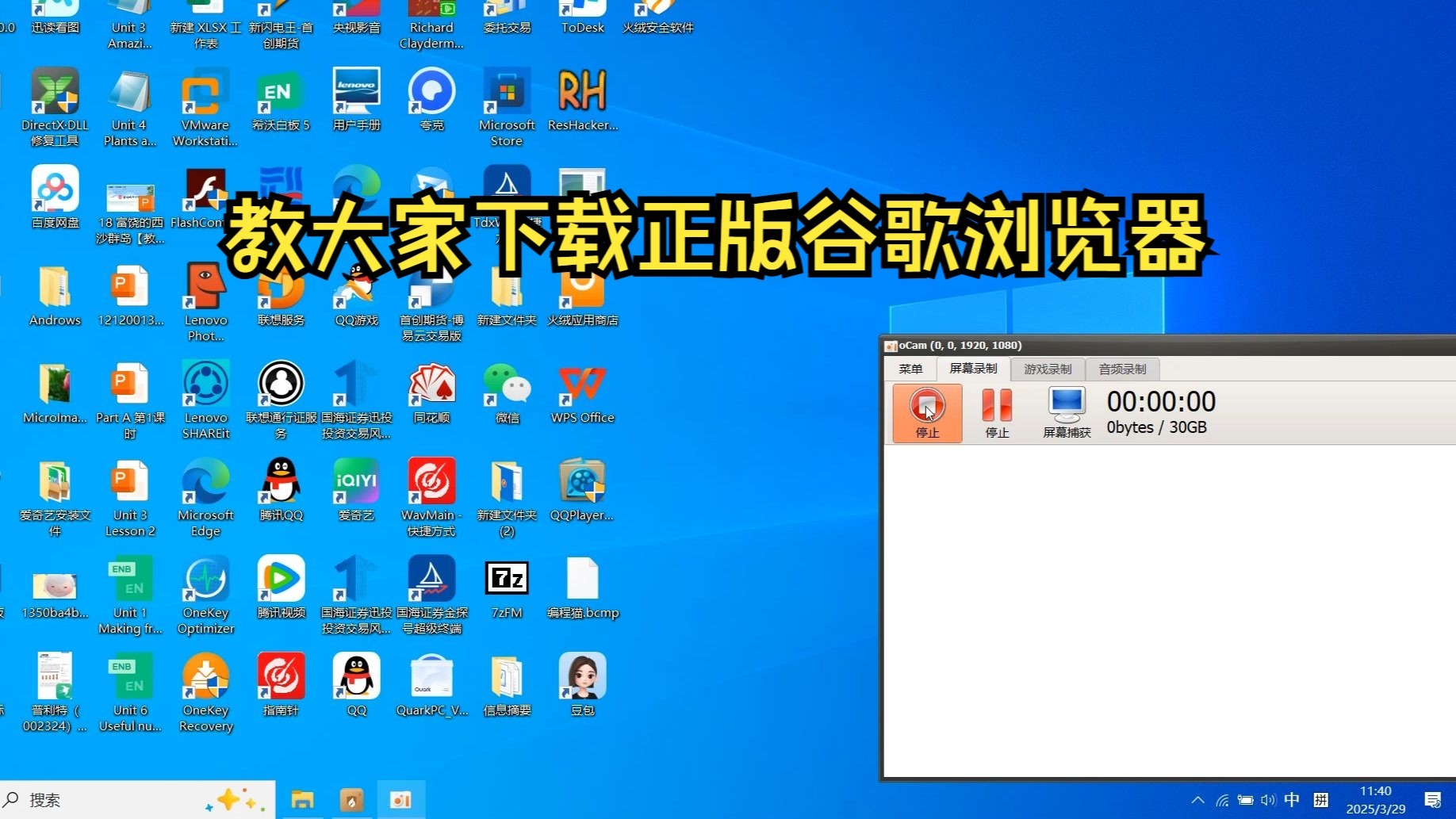Switch to the 游戏录制 tab

point(1047,369)
